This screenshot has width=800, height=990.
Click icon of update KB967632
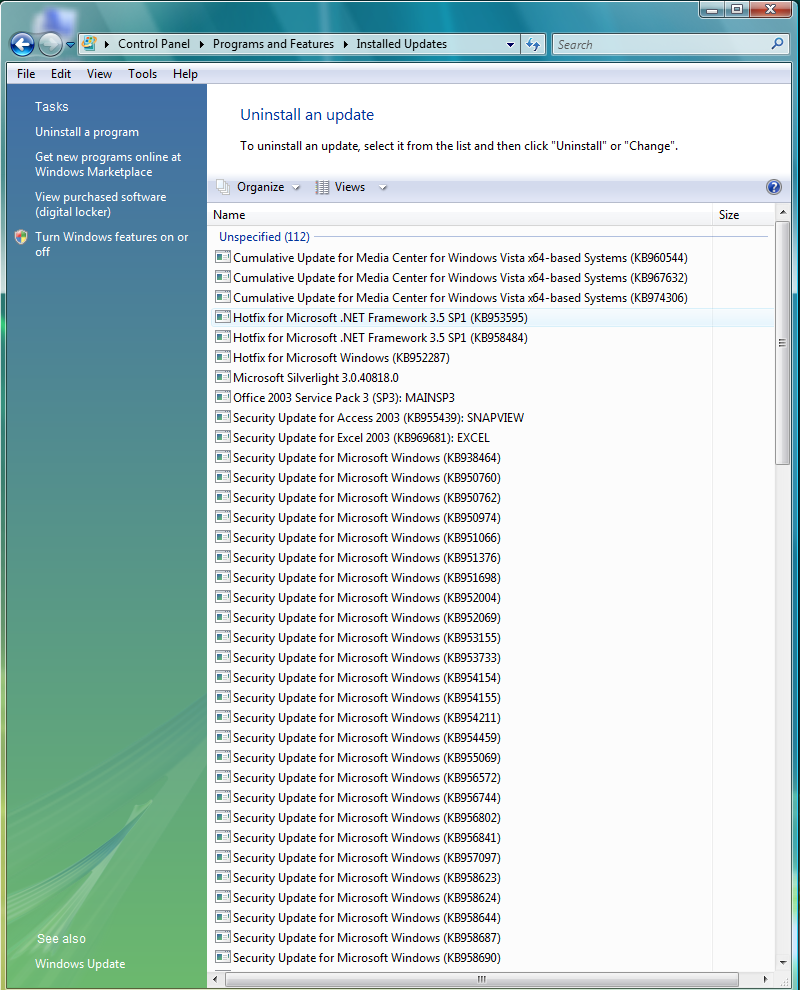(x=222, y=277)
